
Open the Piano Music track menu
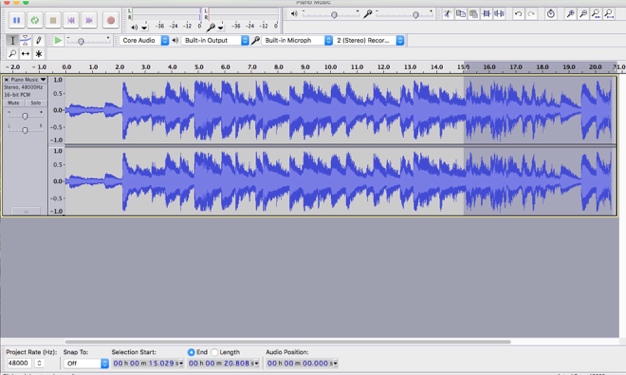click(x=28, y=80)
